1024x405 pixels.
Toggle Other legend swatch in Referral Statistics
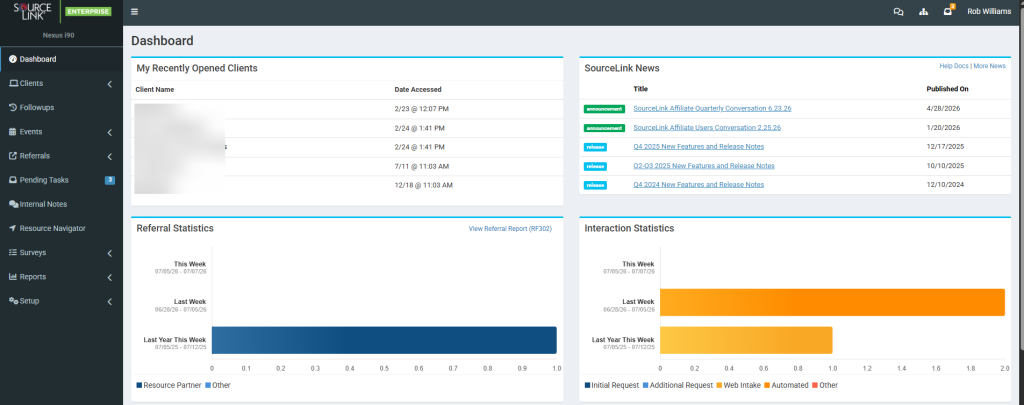(208, 385)
